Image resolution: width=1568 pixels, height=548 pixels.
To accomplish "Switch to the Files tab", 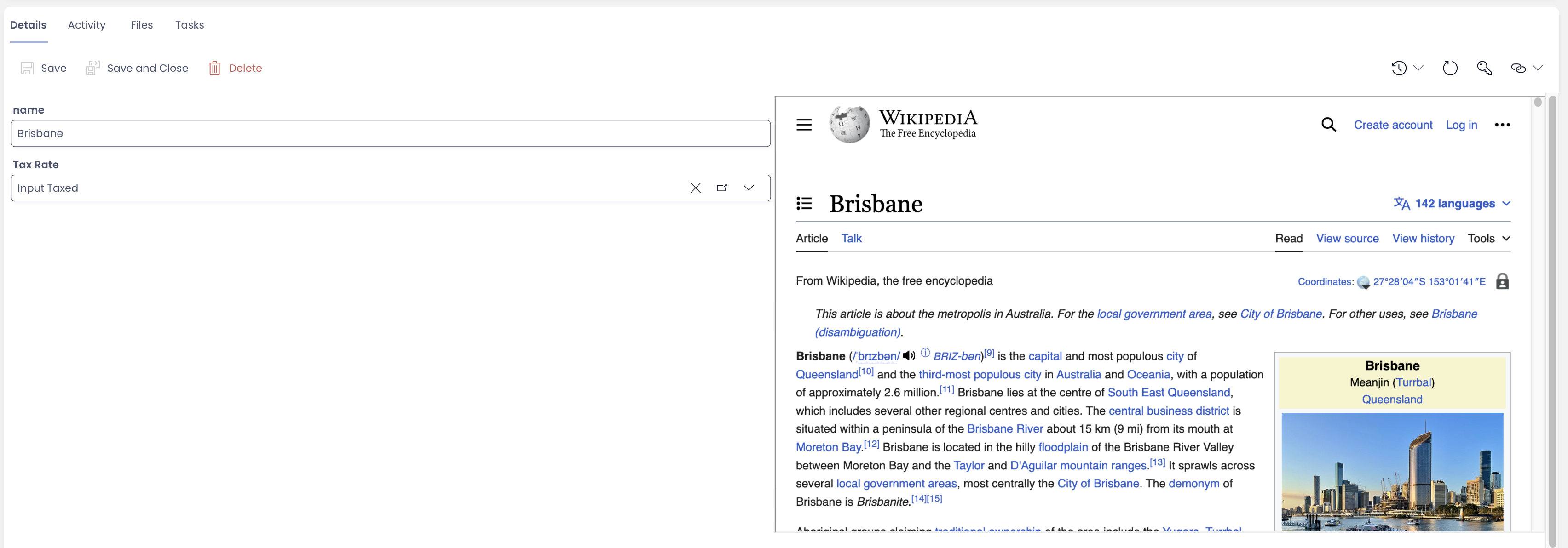I will coord(141,24).
